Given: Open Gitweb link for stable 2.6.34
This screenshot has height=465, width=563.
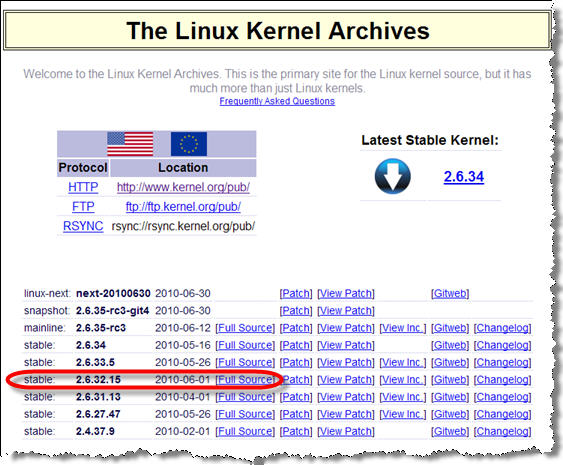Looking at the screenshot, I should [450, 345].
